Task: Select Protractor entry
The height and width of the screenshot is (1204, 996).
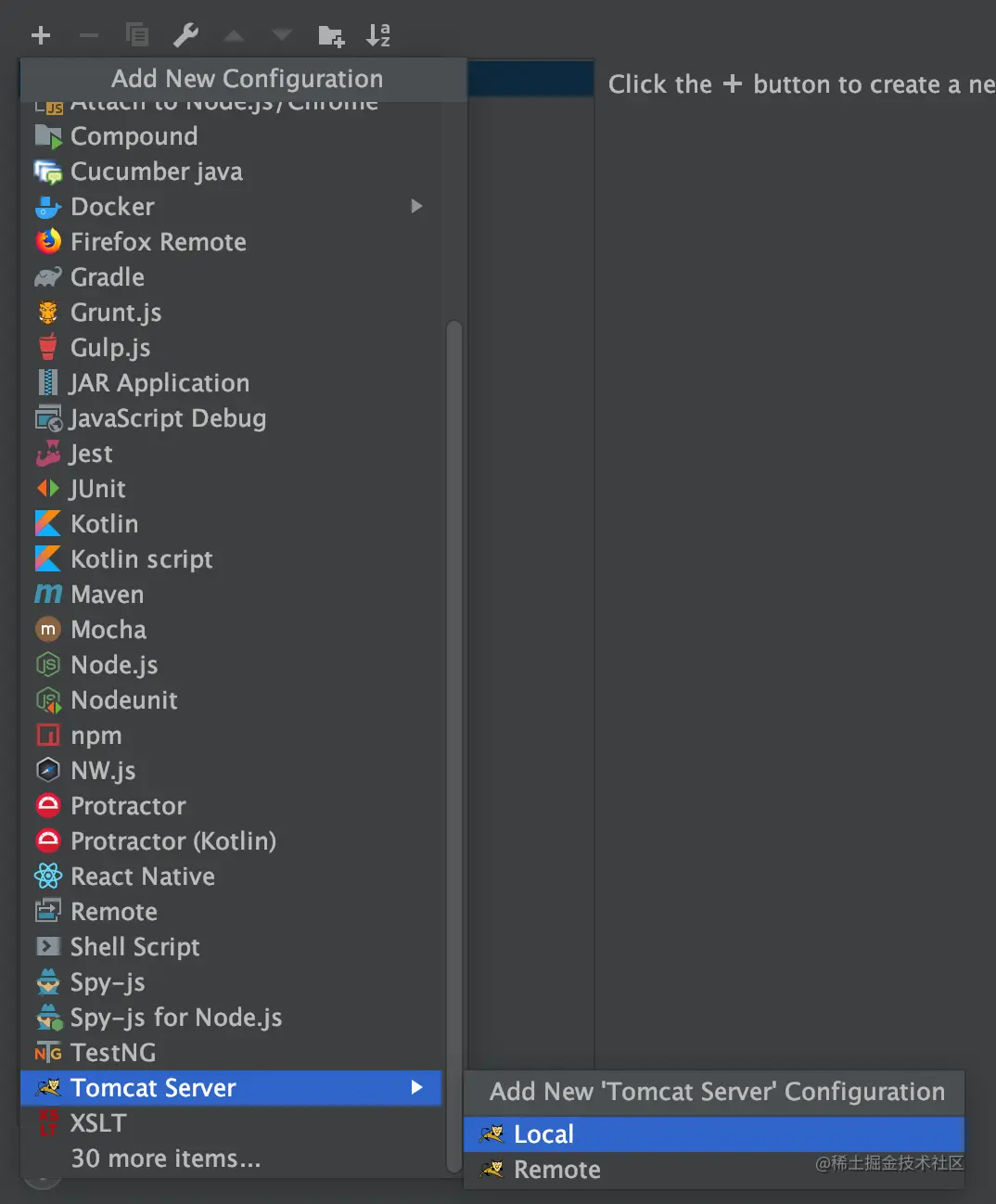Action: [x=231, y=806]
